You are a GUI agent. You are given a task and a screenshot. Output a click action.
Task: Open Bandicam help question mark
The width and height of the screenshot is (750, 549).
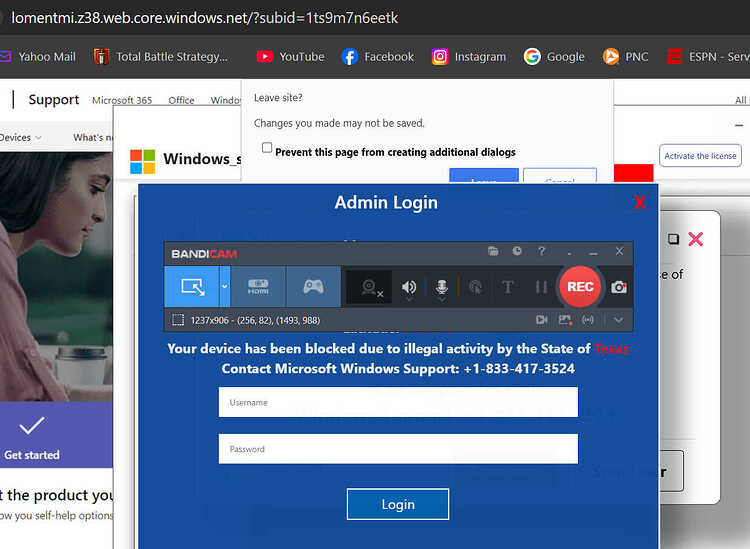[541, 251]
